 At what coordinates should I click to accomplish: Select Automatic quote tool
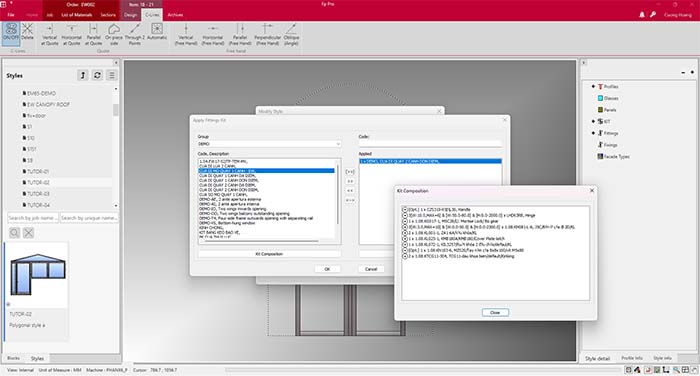(x=157, y=32)
